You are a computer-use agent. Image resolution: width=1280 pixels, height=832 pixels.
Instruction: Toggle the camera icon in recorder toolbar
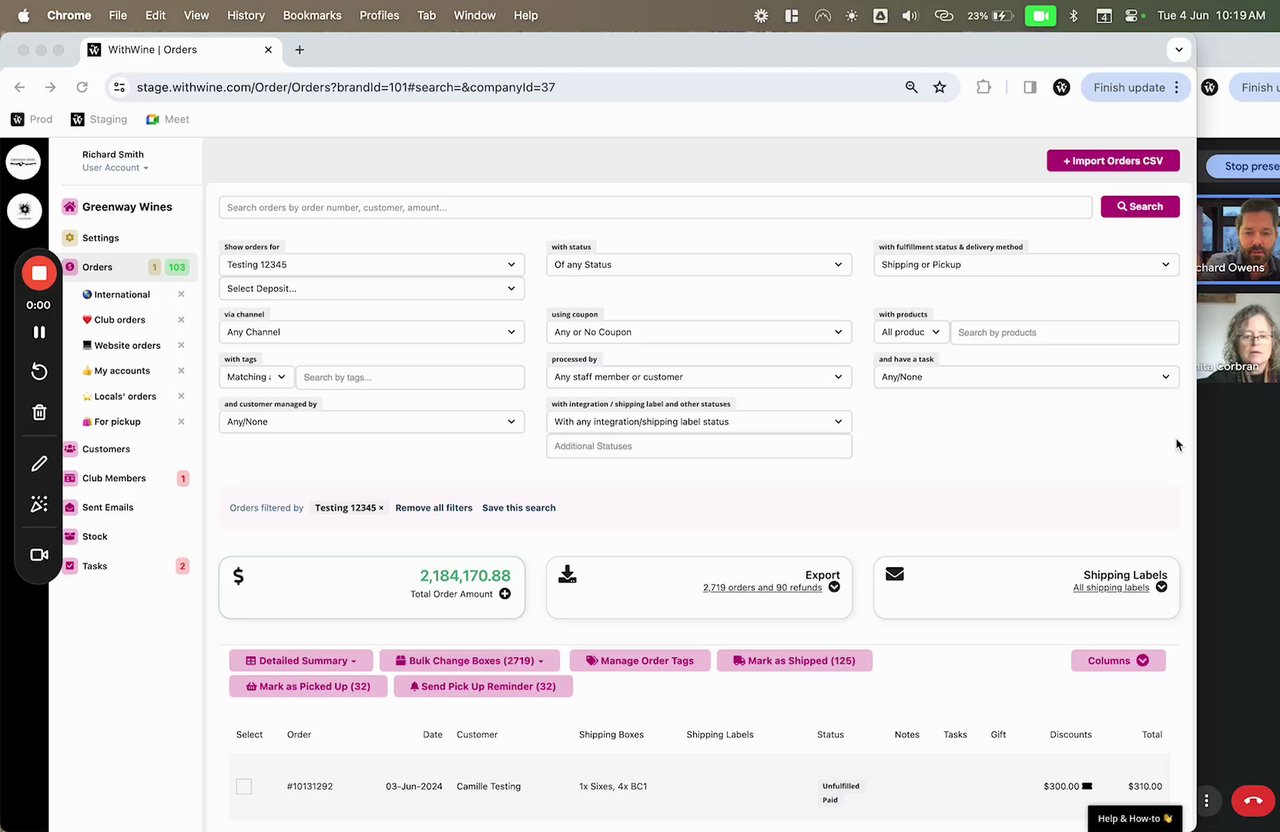39,555
